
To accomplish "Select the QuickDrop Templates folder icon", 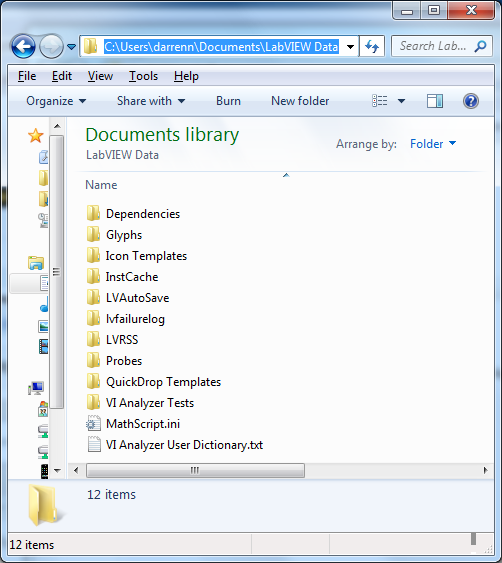I will click(93, 381).
